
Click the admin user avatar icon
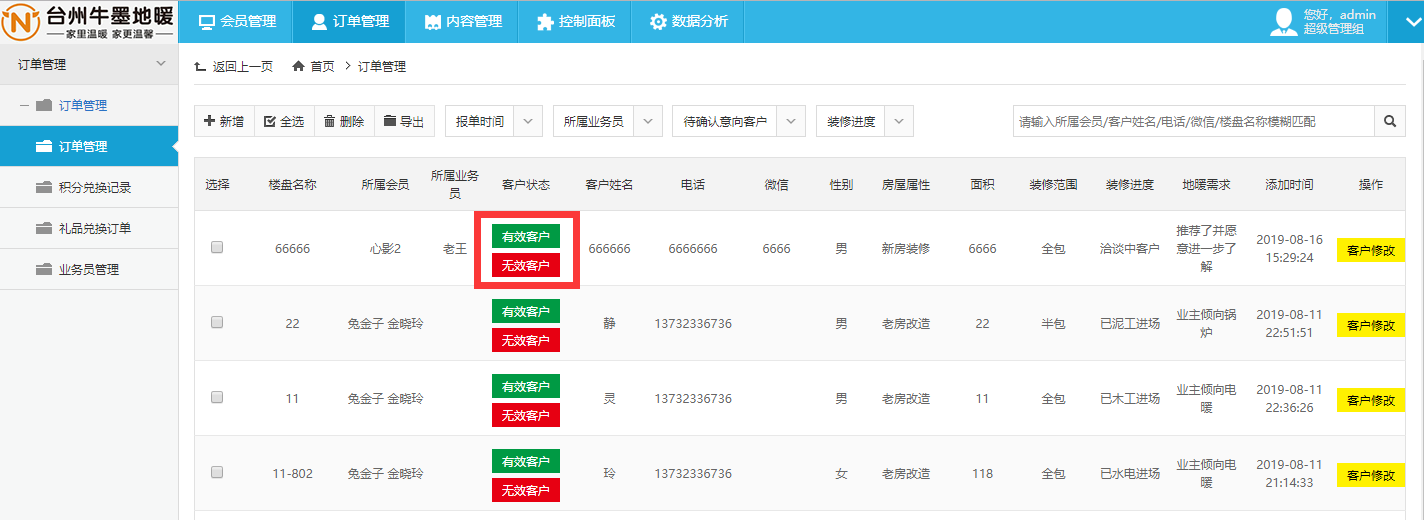click(x=1284, y=22)
